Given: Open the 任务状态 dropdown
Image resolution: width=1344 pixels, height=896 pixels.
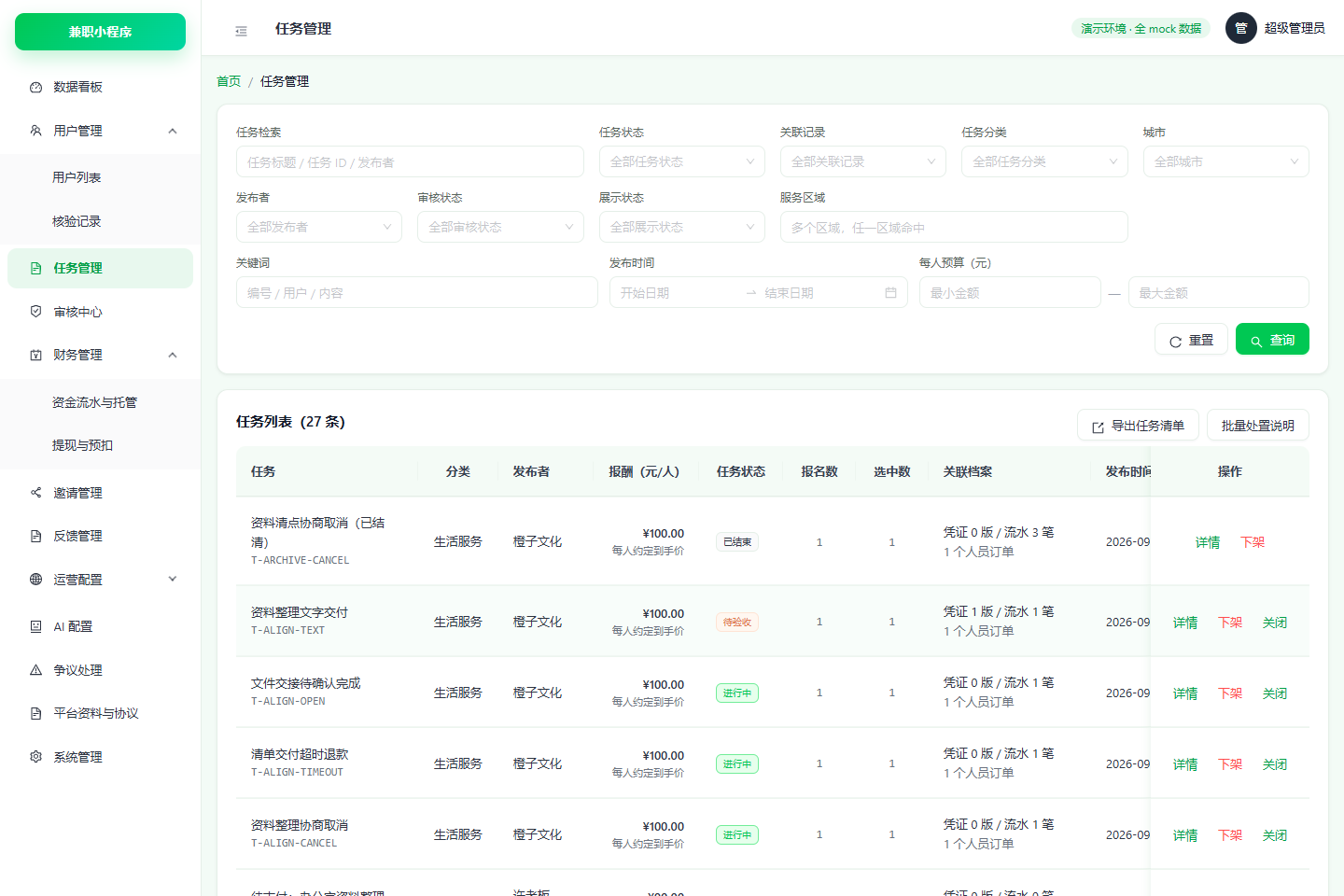Looking at the screenshot, I should 682,161.
